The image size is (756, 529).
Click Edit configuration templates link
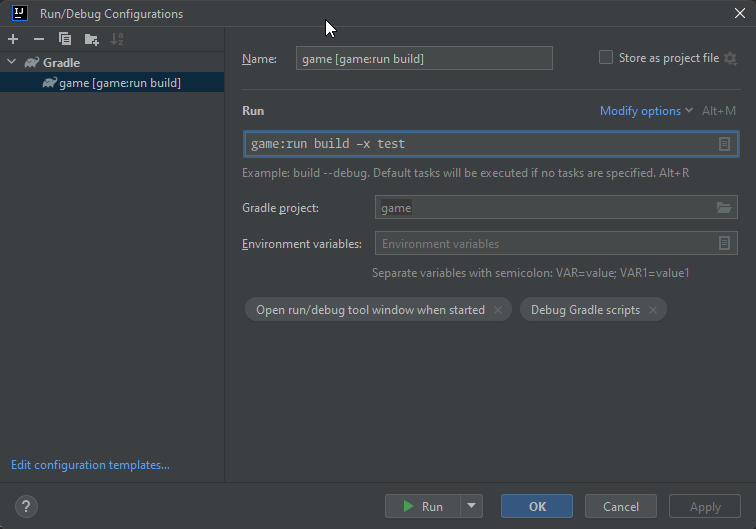(90, 464)
